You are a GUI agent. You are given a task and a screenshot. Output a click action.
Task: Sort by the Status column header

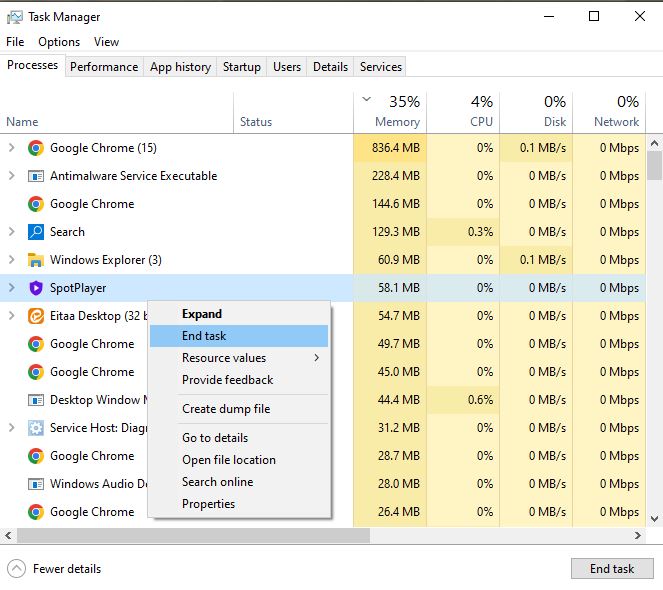click(293, 113)
